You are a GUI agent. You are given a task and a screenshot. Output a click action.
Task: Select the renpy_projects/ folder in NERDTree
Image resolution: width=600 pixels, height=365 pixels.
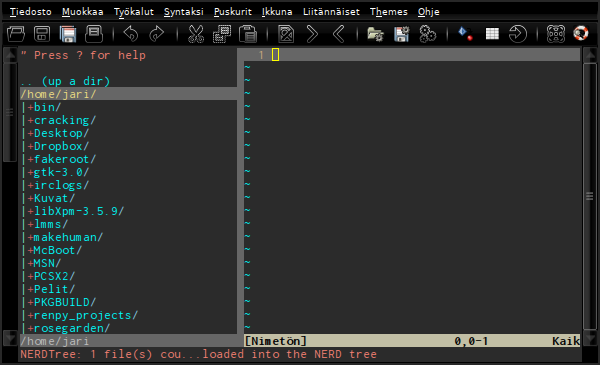pyautogui.click(x=86, y=315)
